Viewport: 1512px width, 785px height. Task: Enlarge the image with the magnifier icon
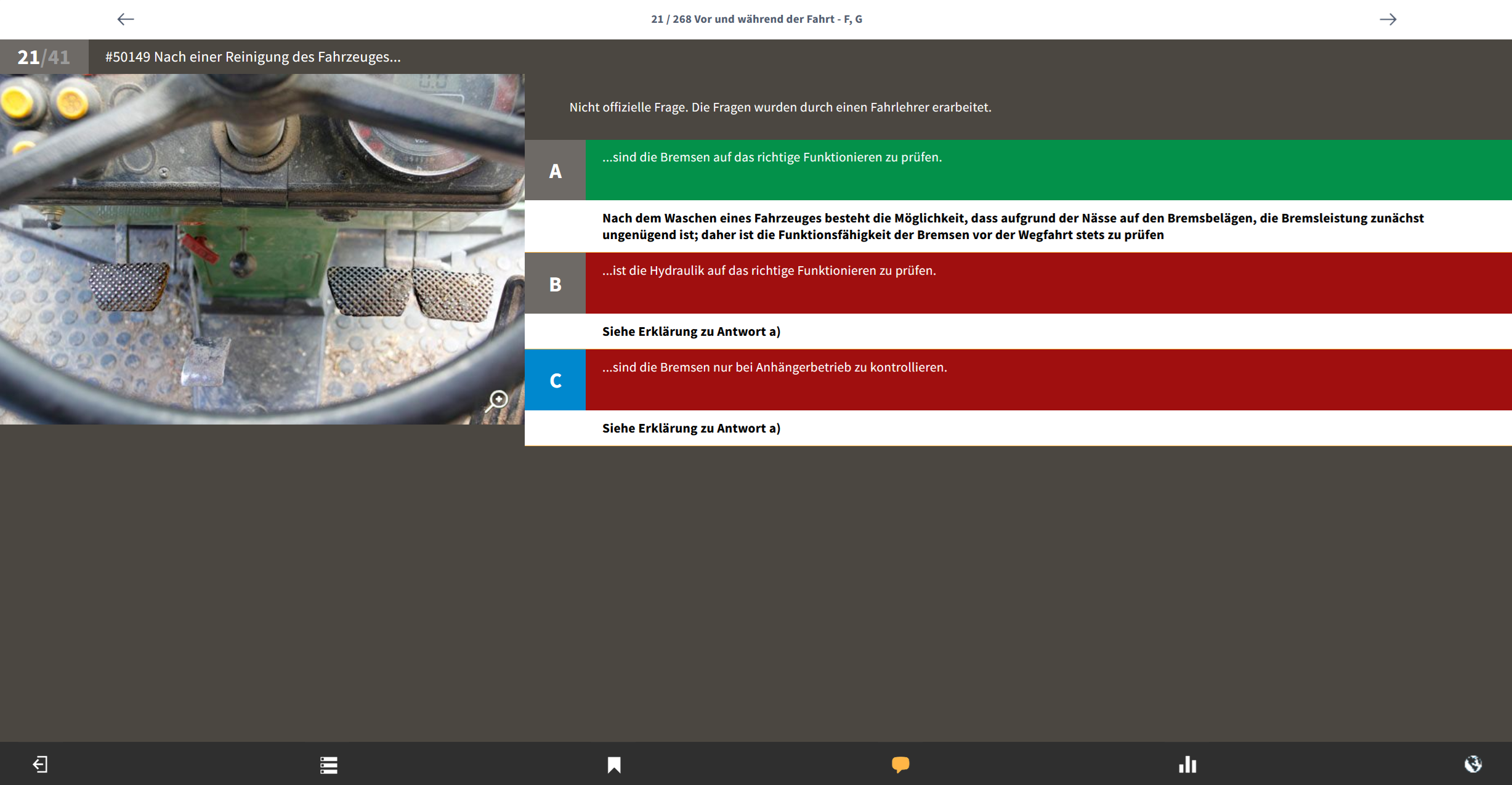pos(496,401)
